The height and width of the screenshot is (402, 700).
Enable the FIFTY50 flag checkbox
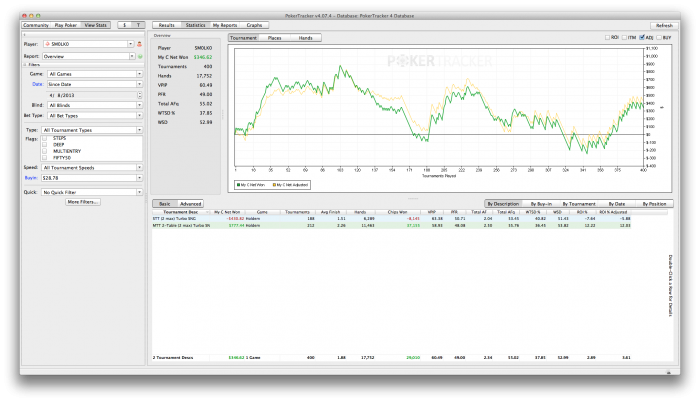click(x=45, y=157)
